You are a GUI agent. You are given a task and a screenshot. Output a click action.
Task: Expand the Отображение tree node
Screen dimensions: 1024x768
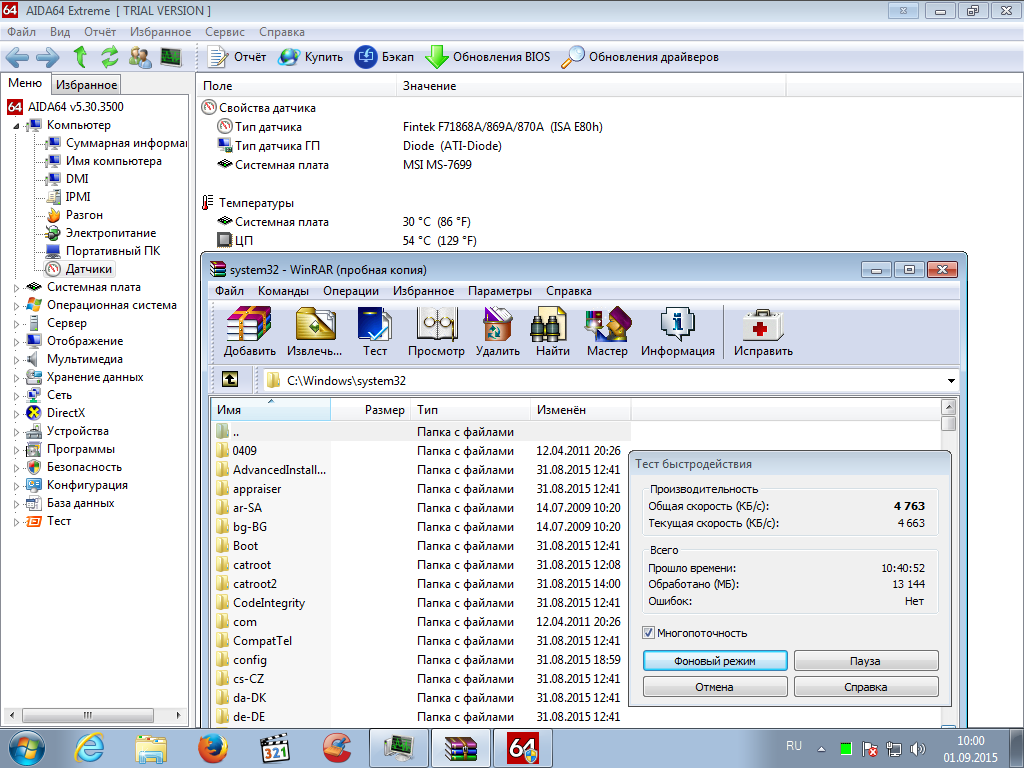coord(16,342)
